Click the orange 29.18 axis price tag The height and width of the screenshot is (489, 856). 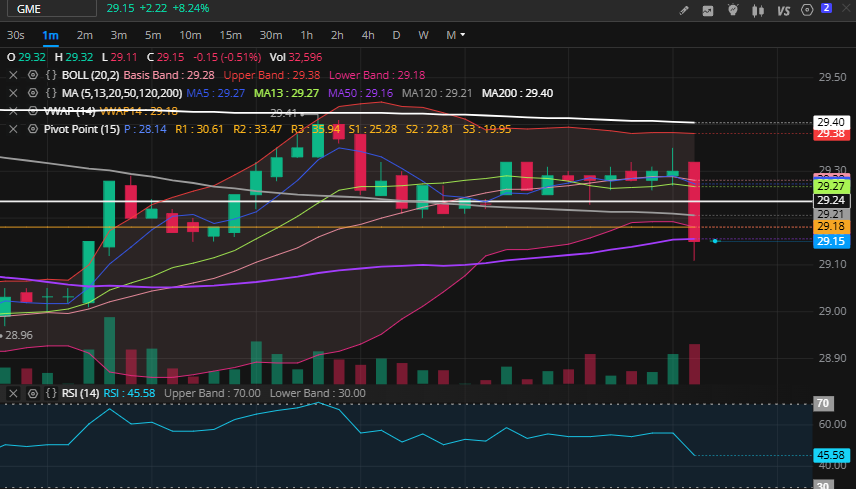pyautogui.click(x=831, y=226)
